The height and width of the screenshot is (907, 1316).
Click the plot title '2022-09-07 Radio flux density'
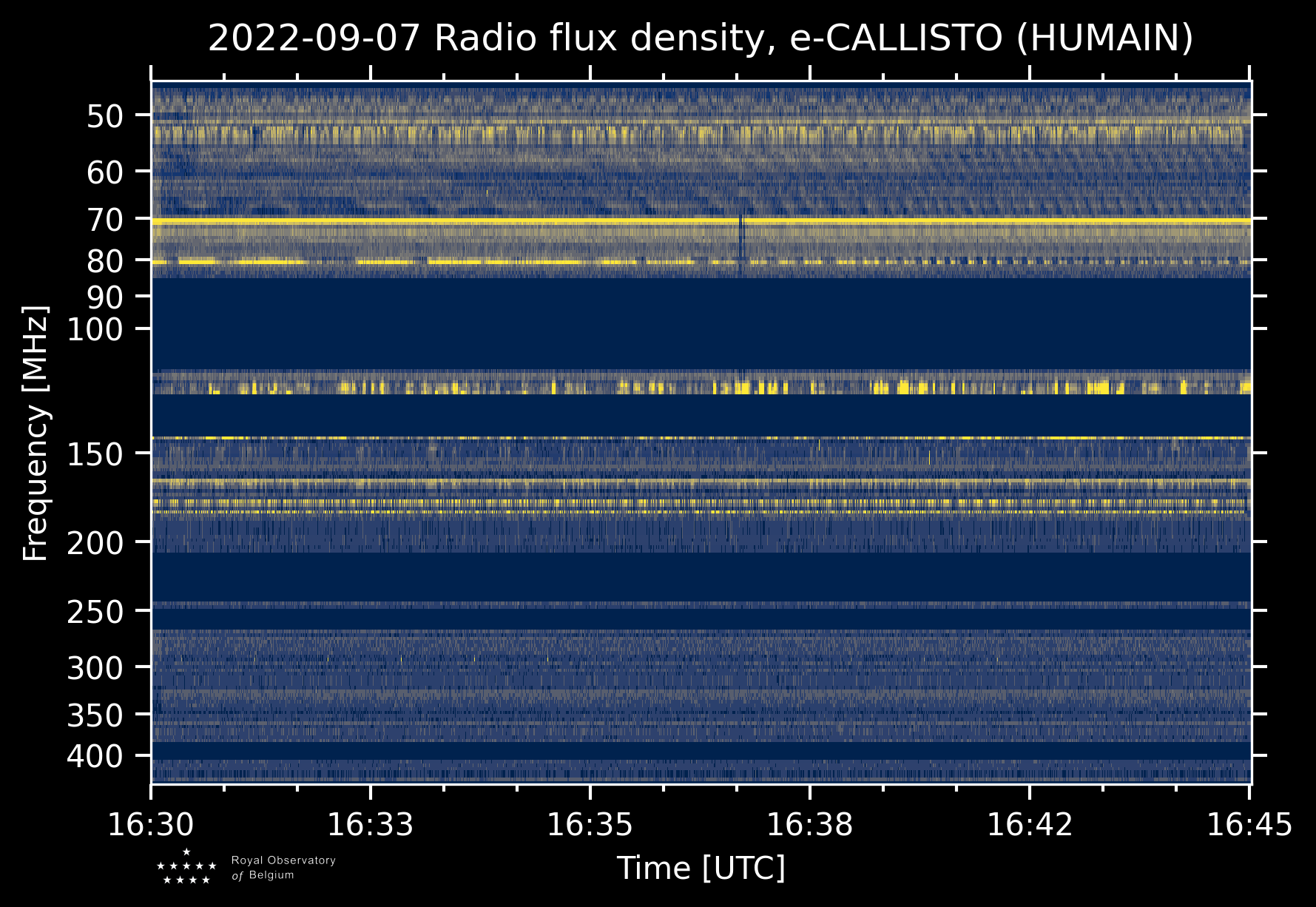[x=700, y=38]
